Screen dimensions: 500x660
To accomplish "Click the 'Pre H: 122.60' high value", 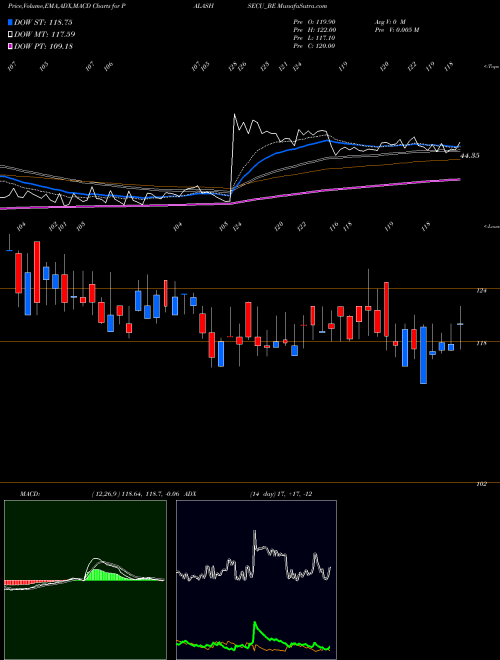I will click(x=314, y=30).
